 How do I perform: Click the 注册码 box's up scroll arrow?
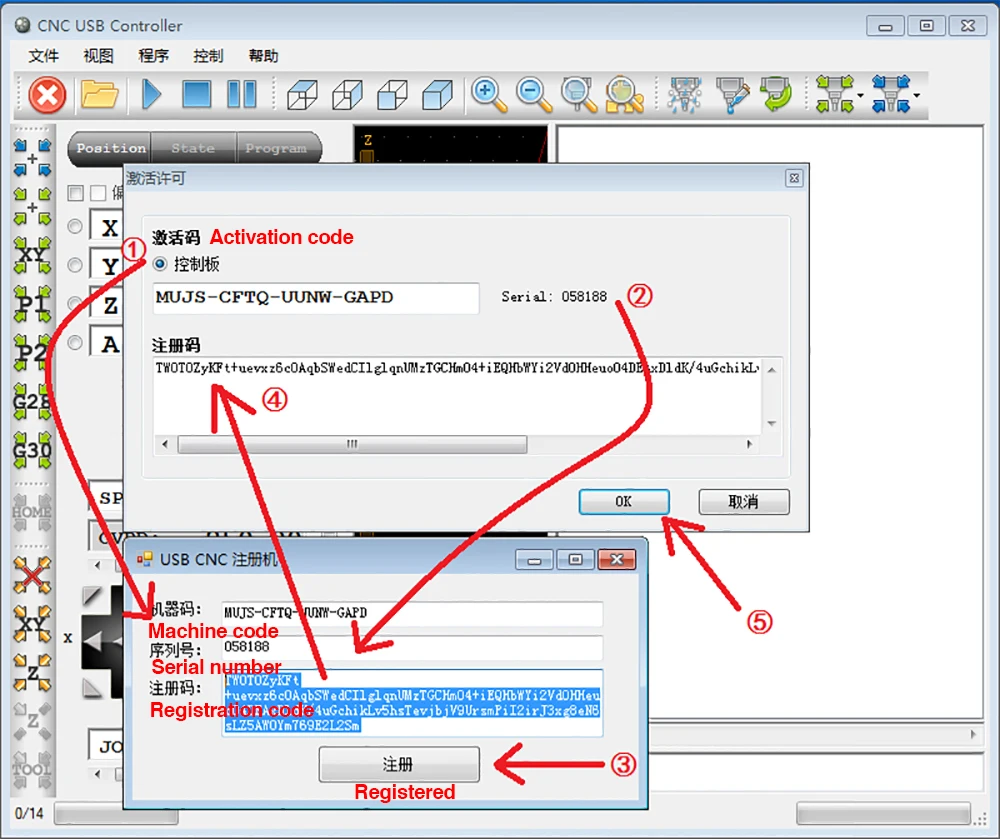pos(772,370)
